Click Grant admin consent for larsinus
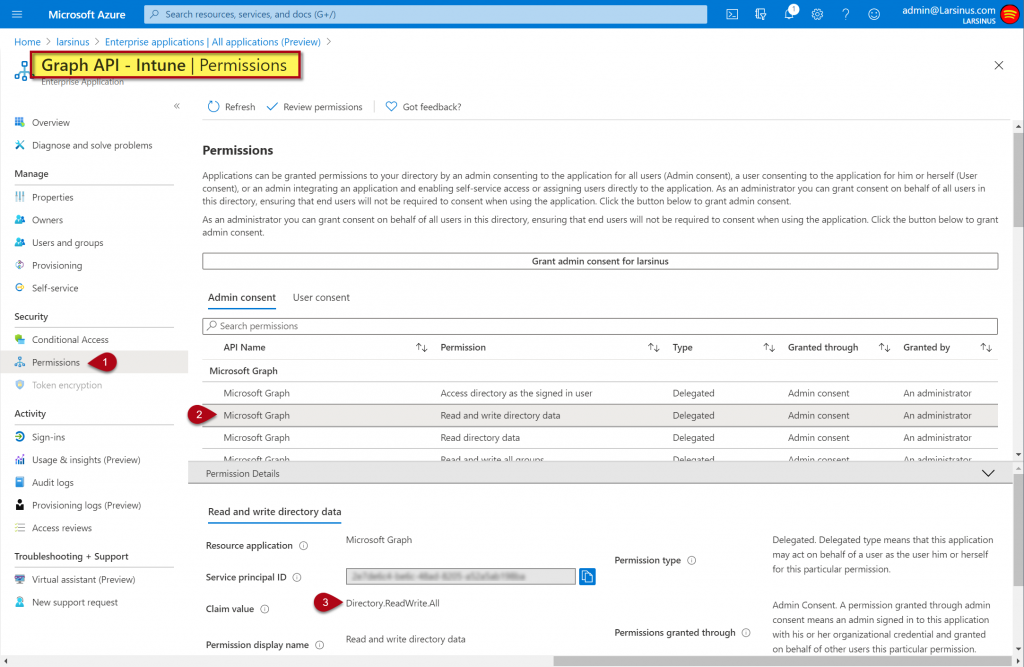The image size is (1024, 667). coord(599,261)
